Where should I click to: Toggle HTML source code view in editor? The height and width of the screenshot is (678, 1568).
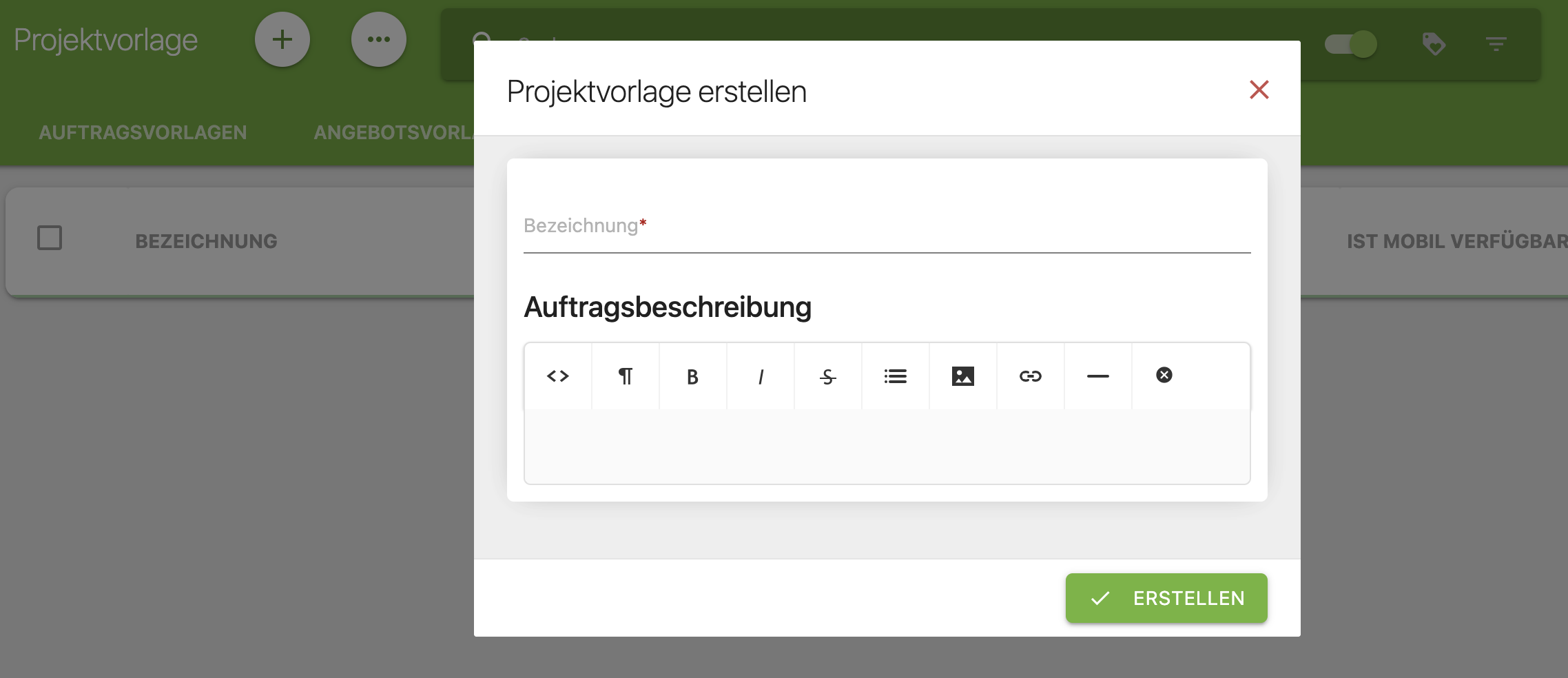click(x=558, y=376)
